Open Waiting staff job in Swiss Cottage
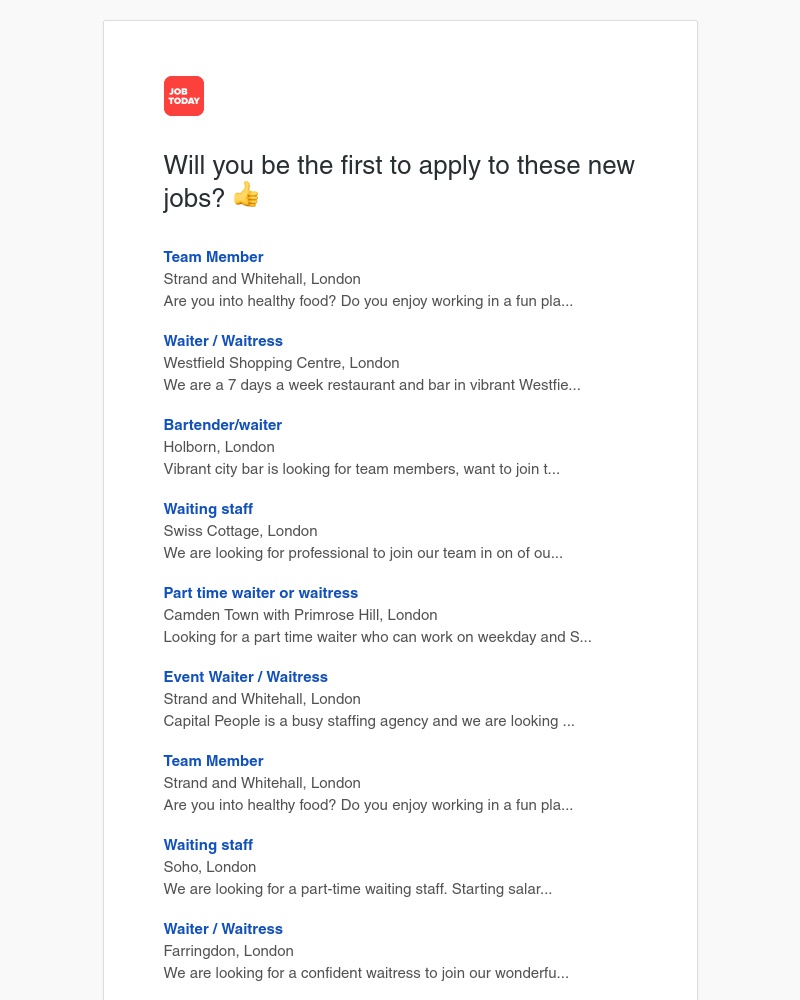 coord(208,510)
